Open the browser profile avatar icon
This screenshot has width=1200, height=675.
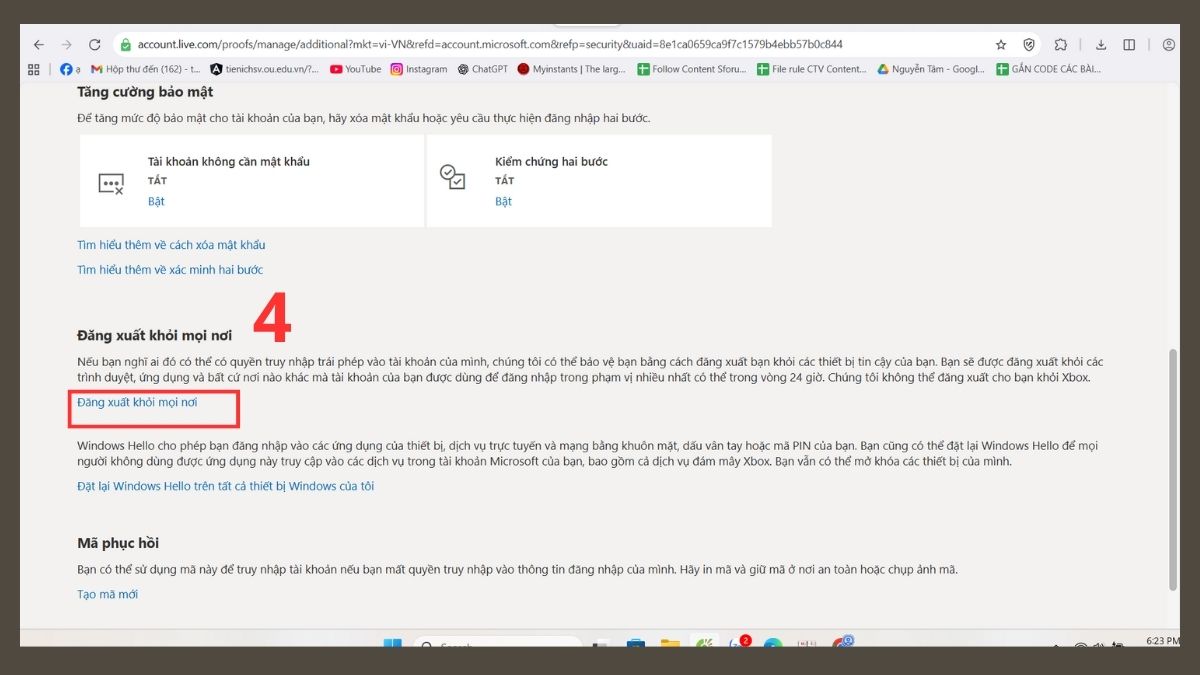point(1169,45)
